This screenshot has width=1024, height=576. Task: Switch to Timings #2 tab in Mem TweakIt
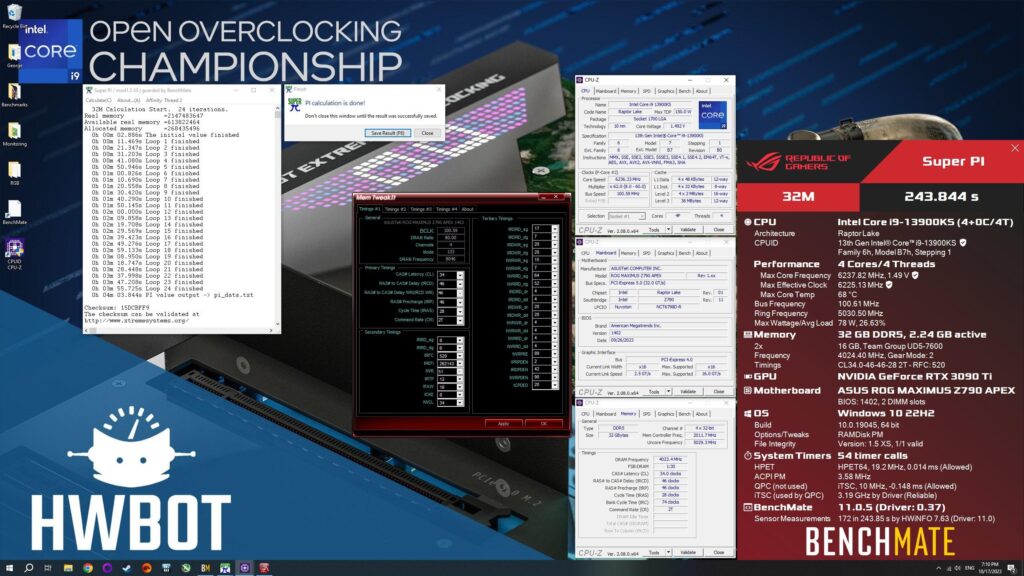[x=395, y=209]
